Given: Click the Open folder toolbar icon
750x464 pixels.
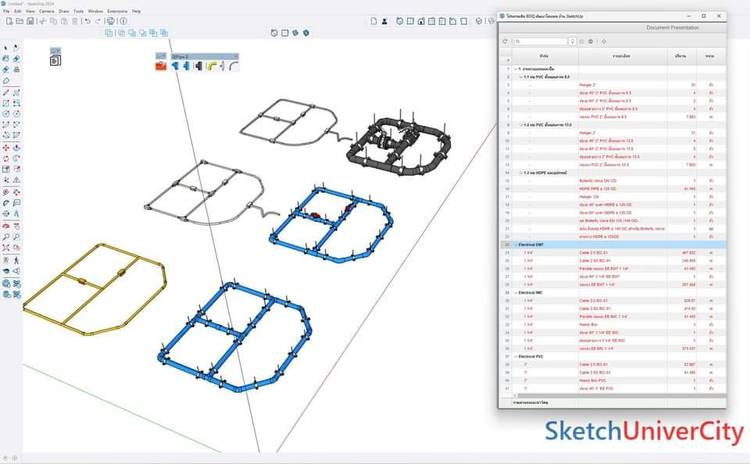Looking at the screenshot, I should coord(20,21).
